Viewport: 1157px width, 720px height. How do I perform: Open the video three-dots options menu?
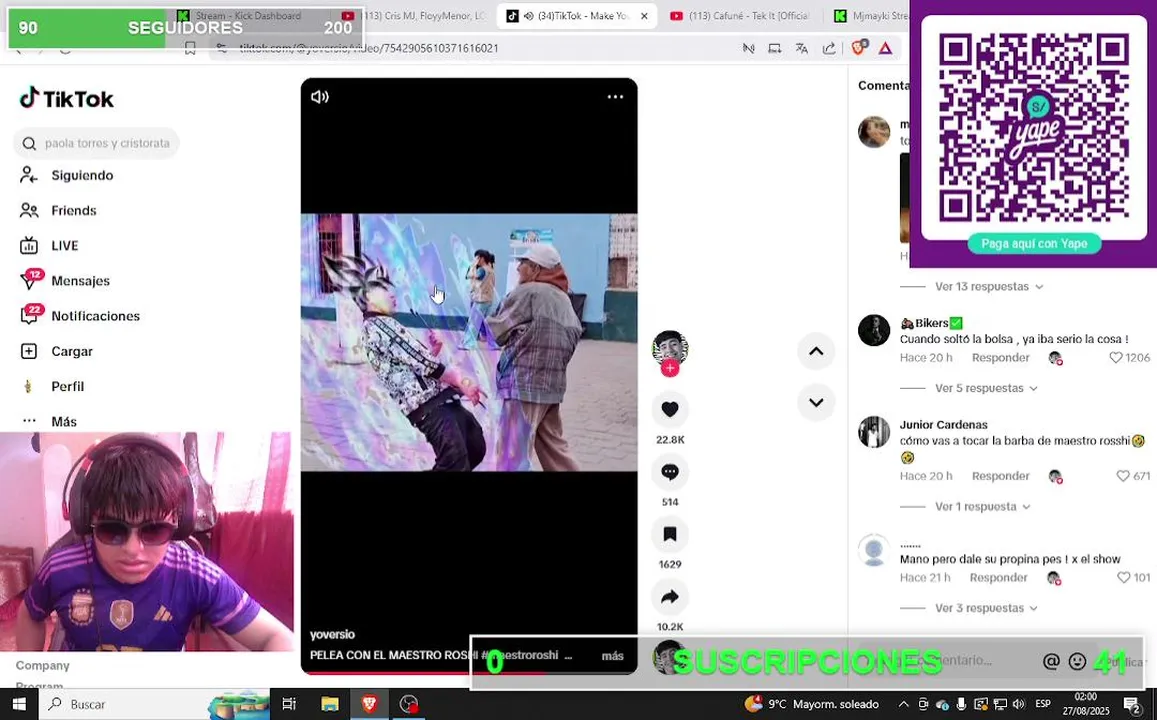(615, 97)
